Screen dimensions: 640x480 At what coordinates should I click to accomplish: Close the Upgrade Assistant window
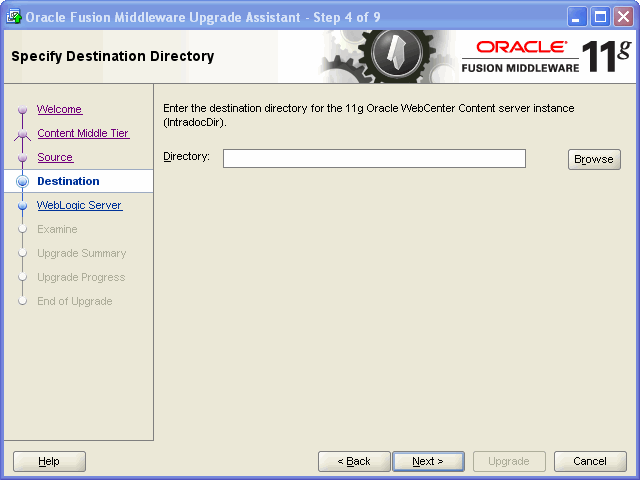coord(623,17)
